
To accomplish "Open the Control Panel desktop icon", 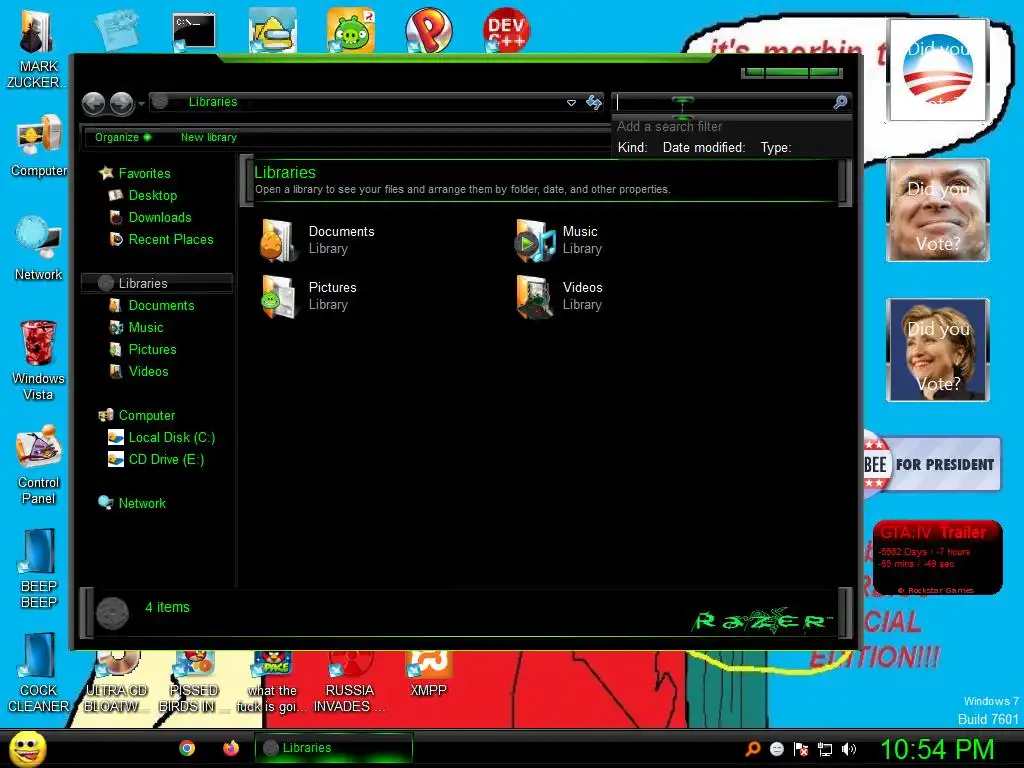I will 39,464.
